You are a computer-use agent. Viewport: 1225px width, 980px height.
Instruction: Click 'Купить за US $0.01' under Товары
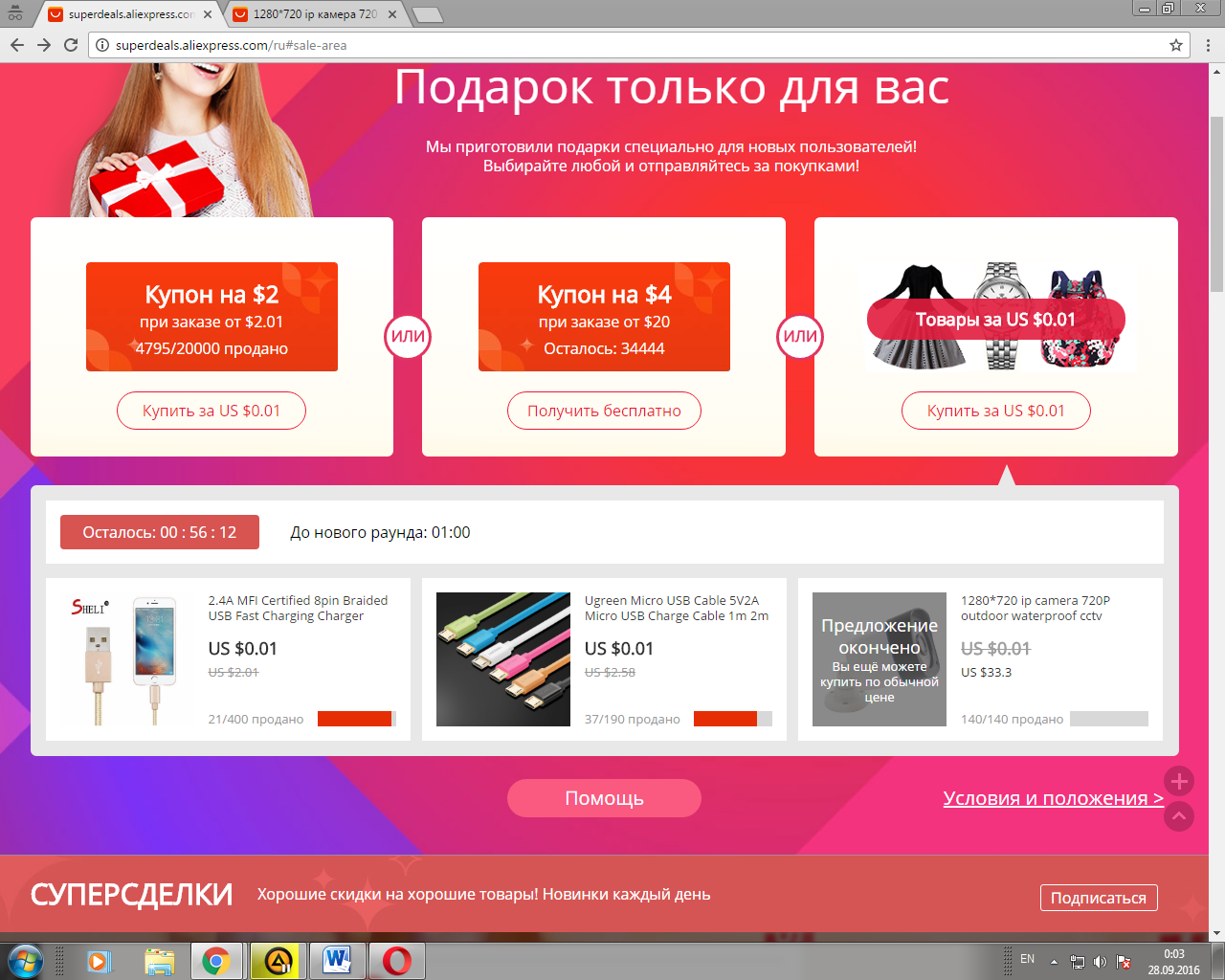[996, 411]
